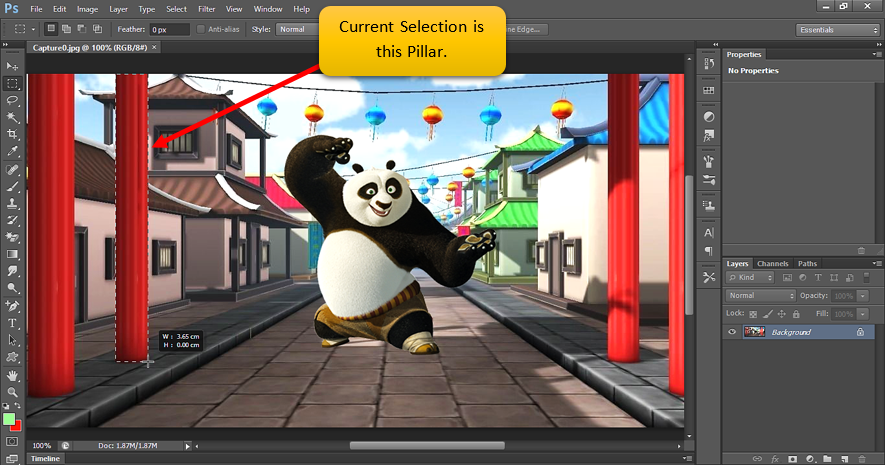The height and width of the screenshot is (467, 885).
Task: Toggle lock transparent pixels
Action: click(753, 314)
